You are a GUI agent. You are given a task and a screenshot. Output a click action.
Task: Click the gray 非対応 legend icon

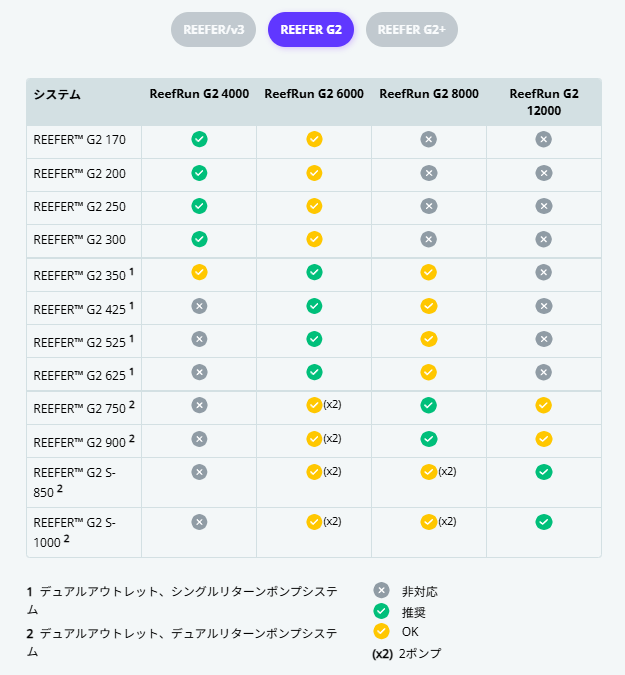[381, 590]
